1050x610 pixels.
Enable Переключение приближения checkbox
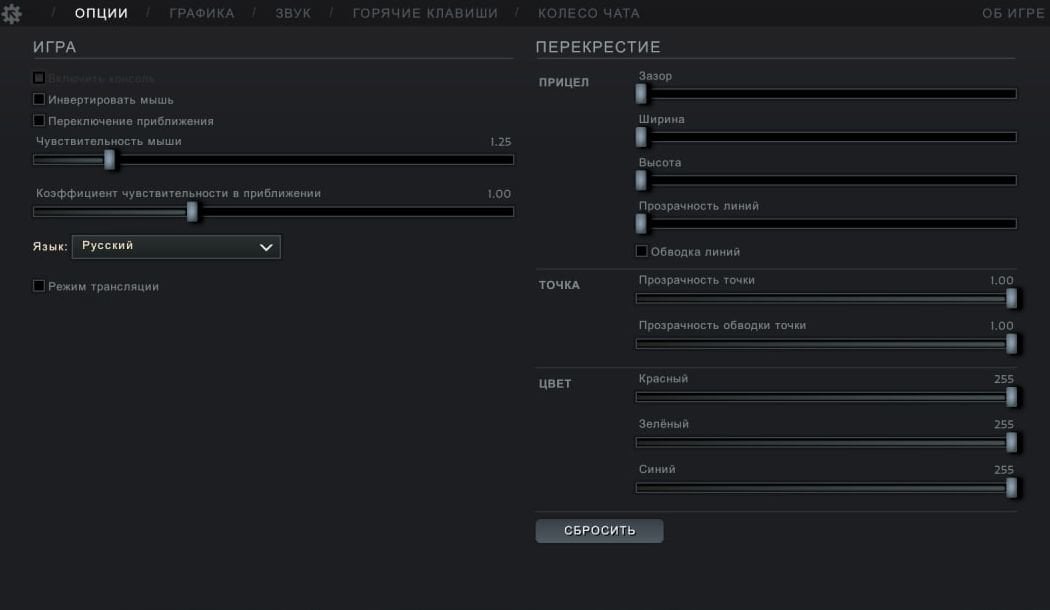pos(39,121)
